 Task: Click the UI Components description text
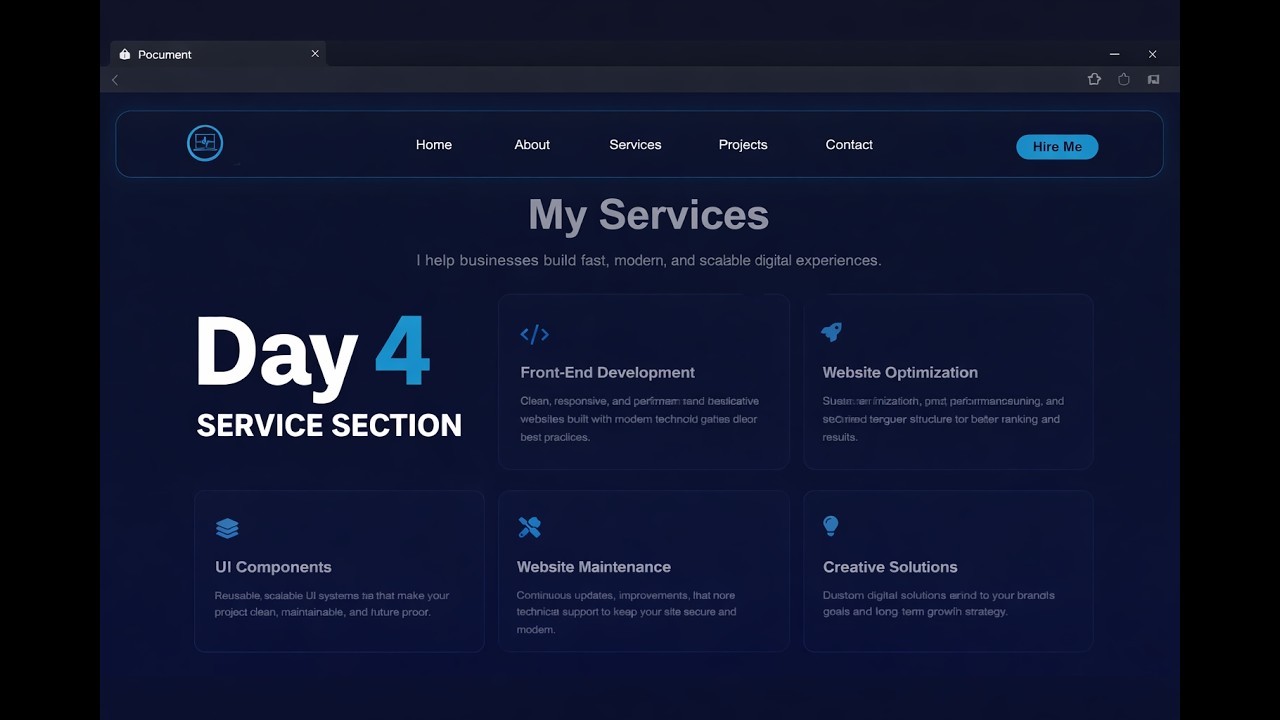tap(332, 604)
